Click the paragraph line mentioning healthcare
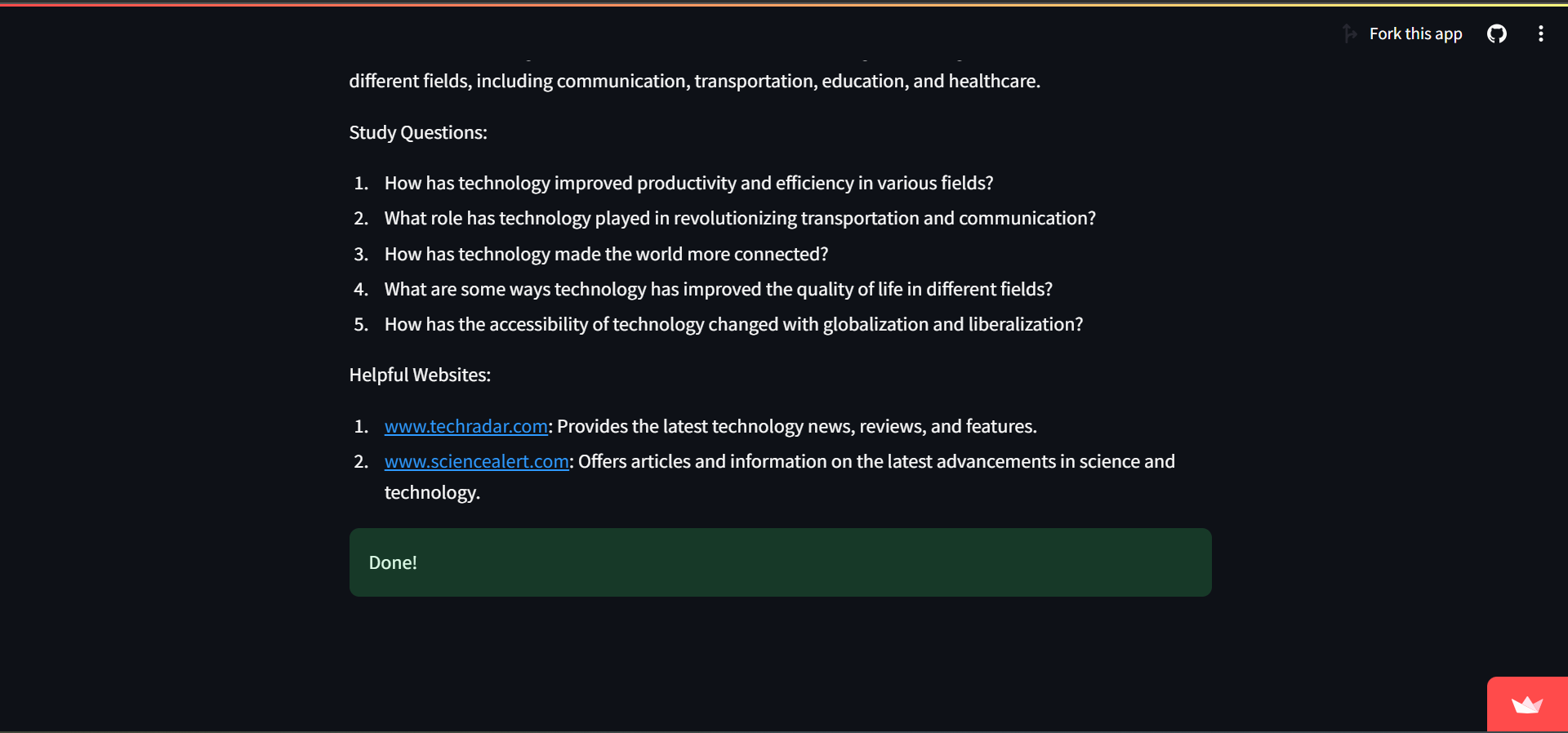This screenshot has height=733, width=1568. coord(694,81)
